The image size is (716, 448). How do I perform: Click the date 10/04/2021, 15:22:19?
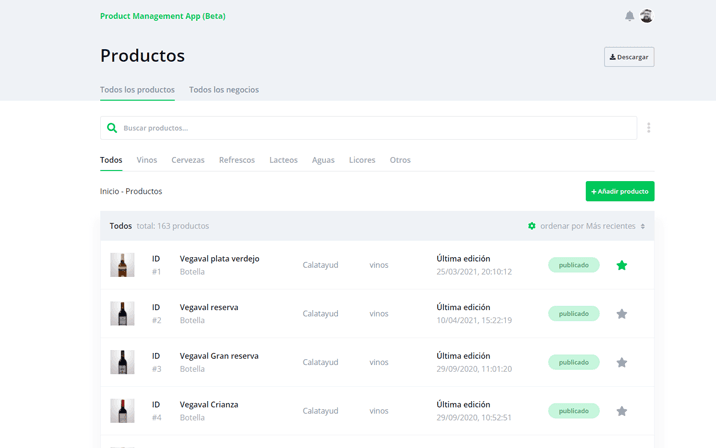point(474,320)
